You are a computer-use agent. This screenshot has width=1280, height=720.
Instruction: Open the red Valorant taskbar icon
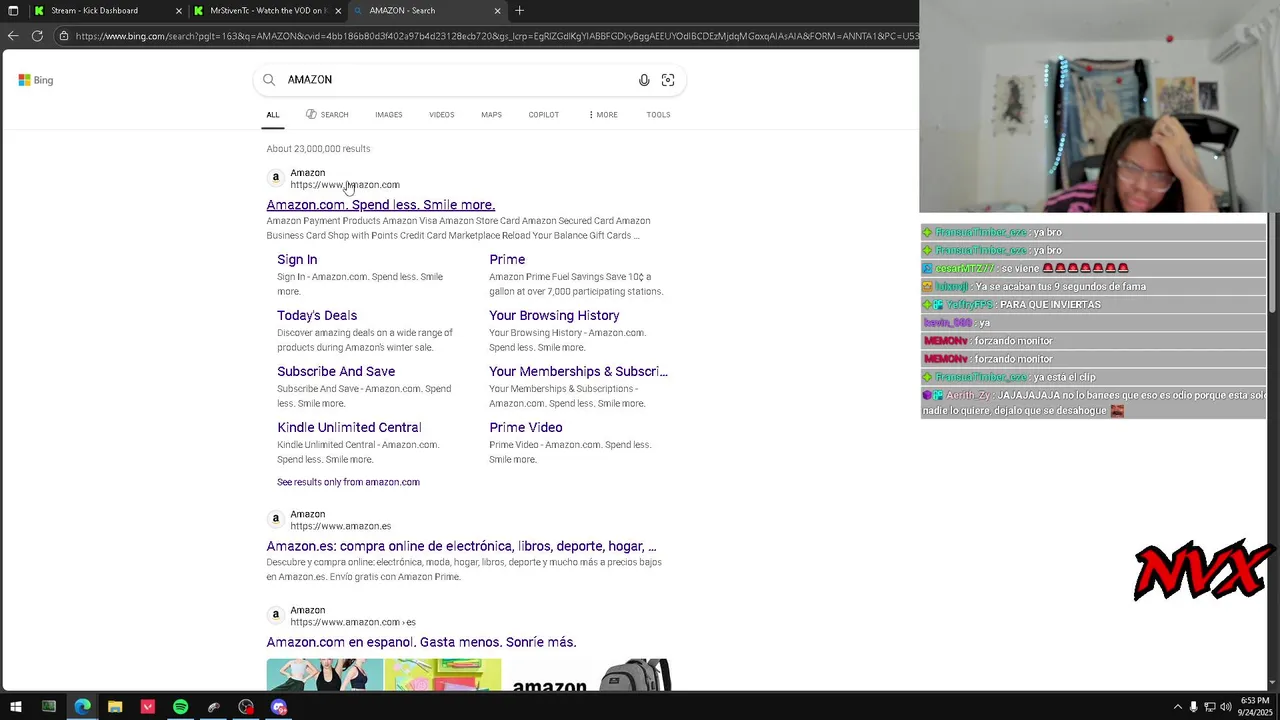pyautogui.click(x=148, y=707)
